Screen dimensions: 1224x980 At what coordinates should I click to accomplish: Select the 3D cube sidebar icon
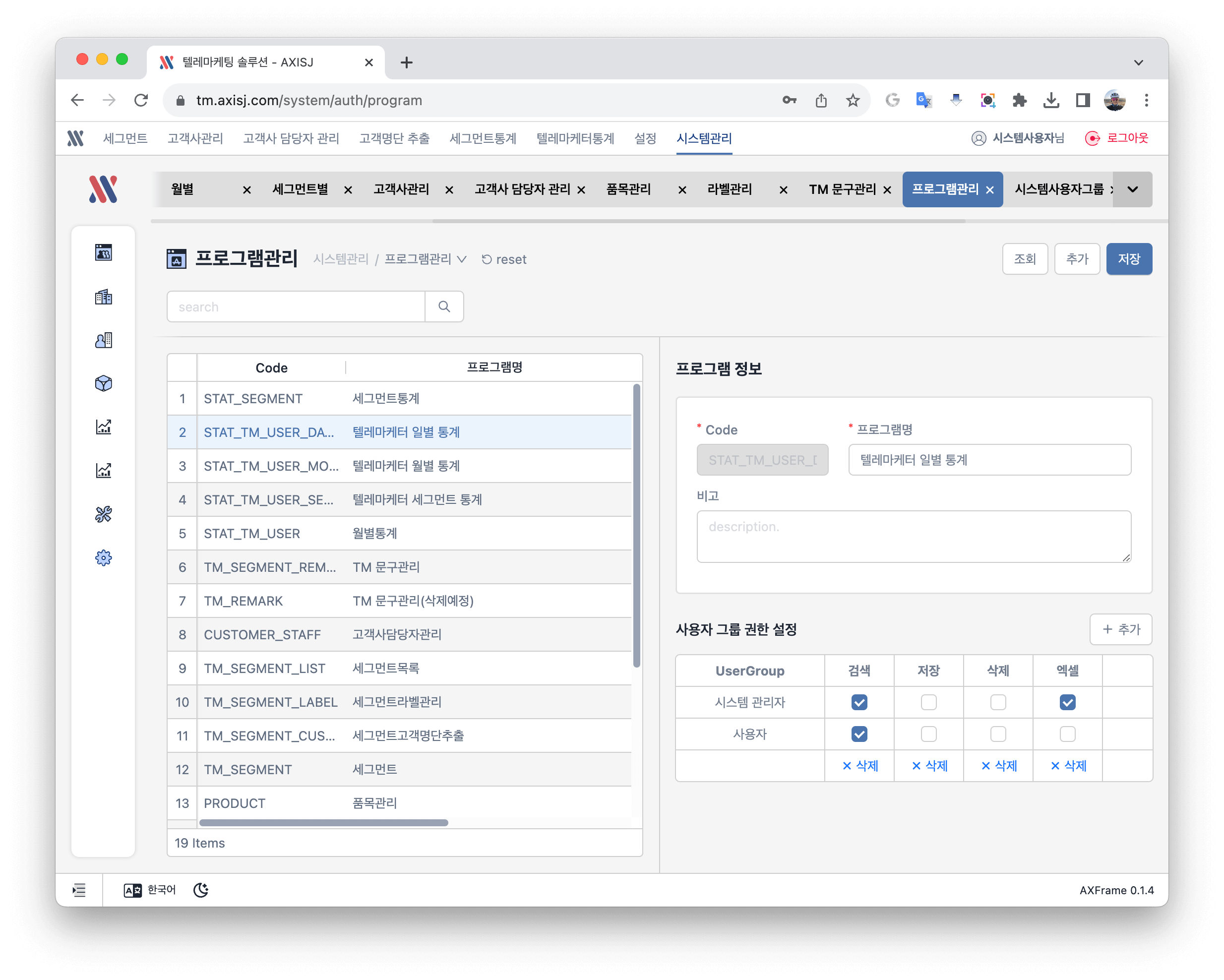pyautogui.click(x=104, y=383)
